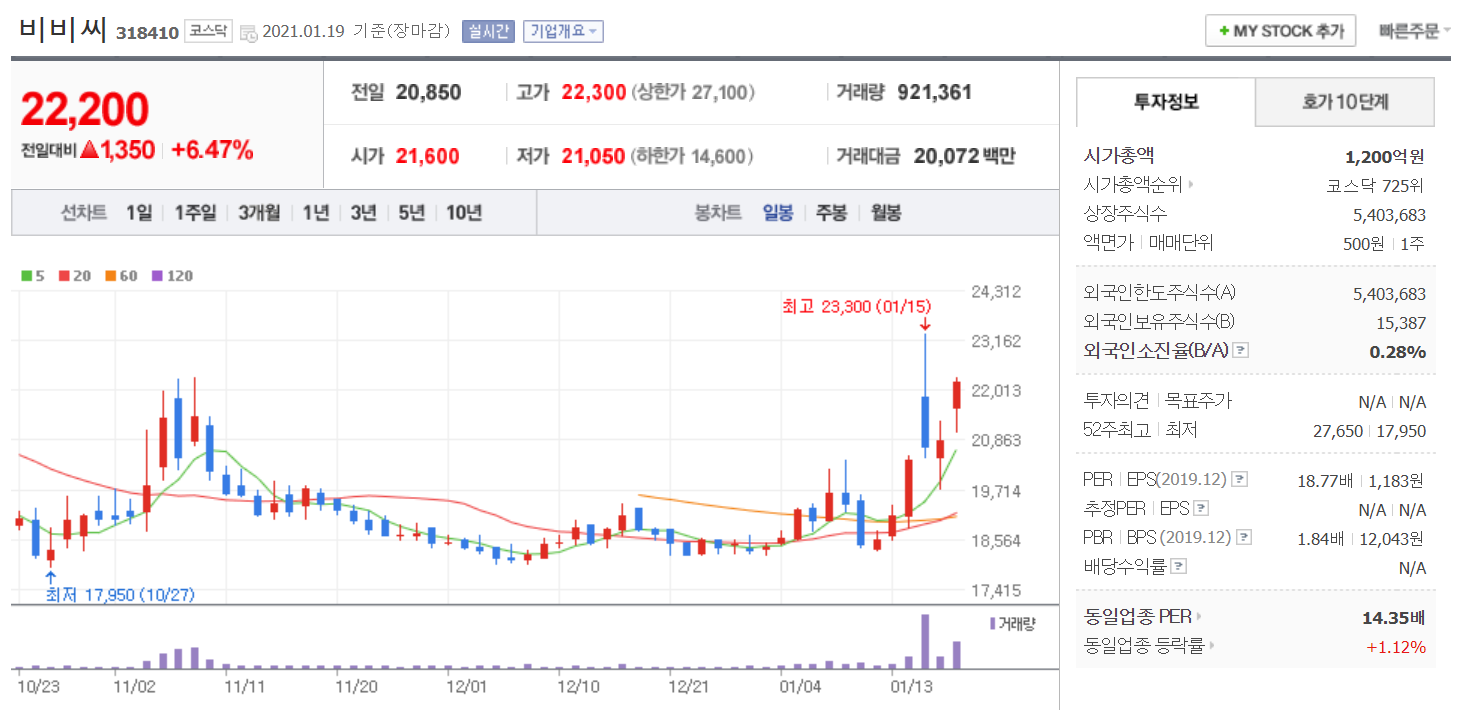
Task: Click help icon next to 추정PER EPS
Action: (1201, 508)
